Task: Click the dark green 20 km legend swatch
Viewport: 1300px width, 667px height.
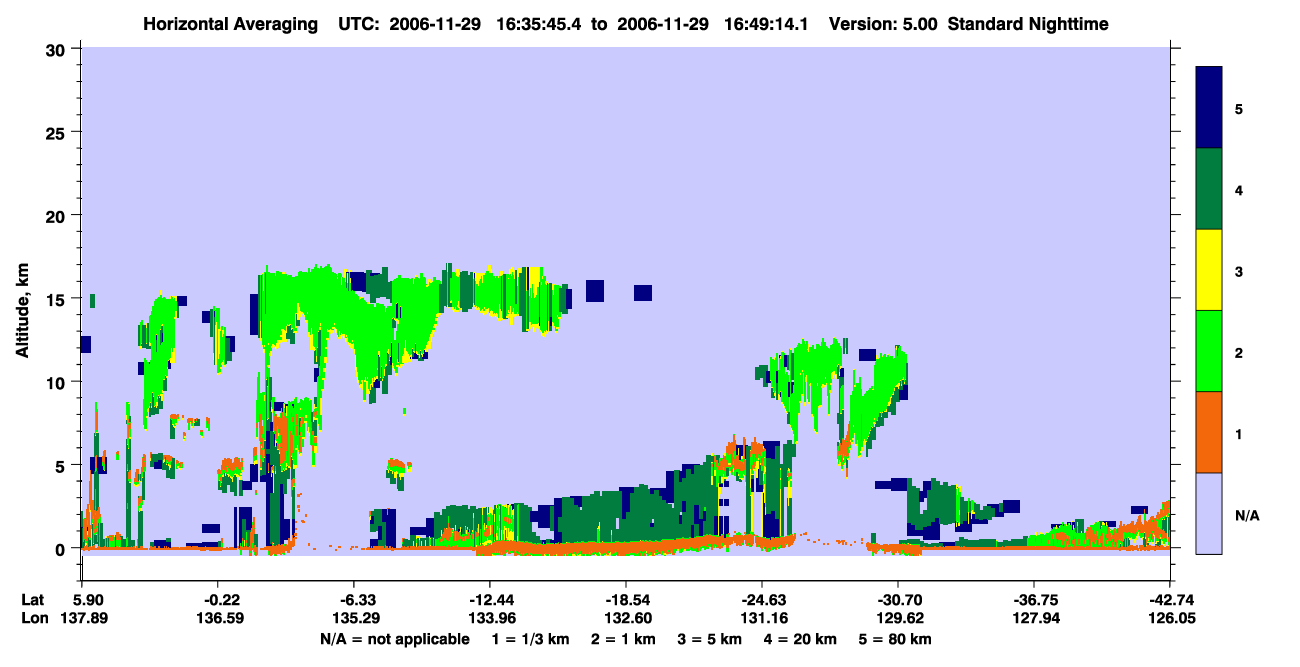Action: (x=1209, y=189)
